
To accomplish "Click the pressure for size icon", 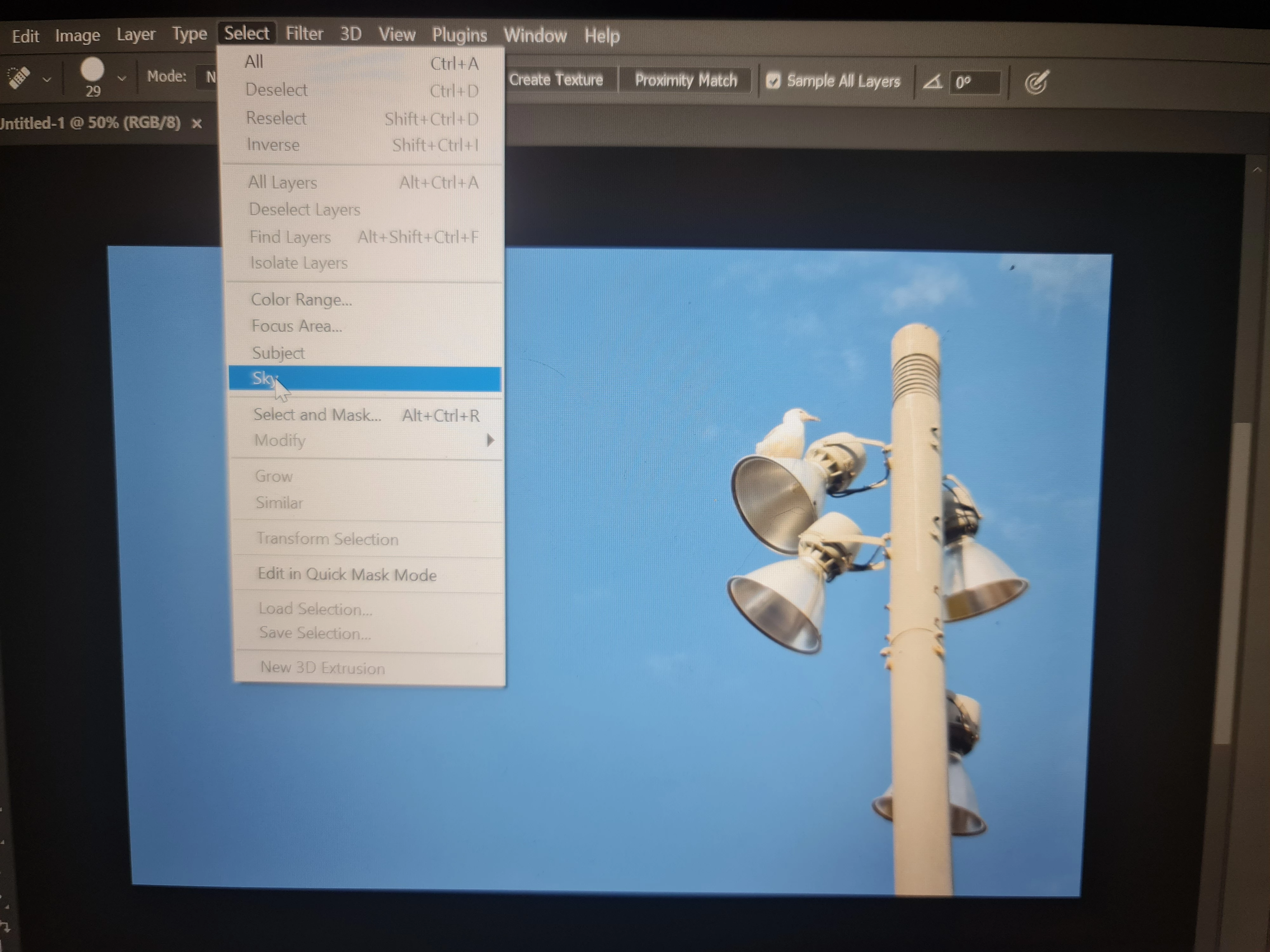I will click(1037, 83).
